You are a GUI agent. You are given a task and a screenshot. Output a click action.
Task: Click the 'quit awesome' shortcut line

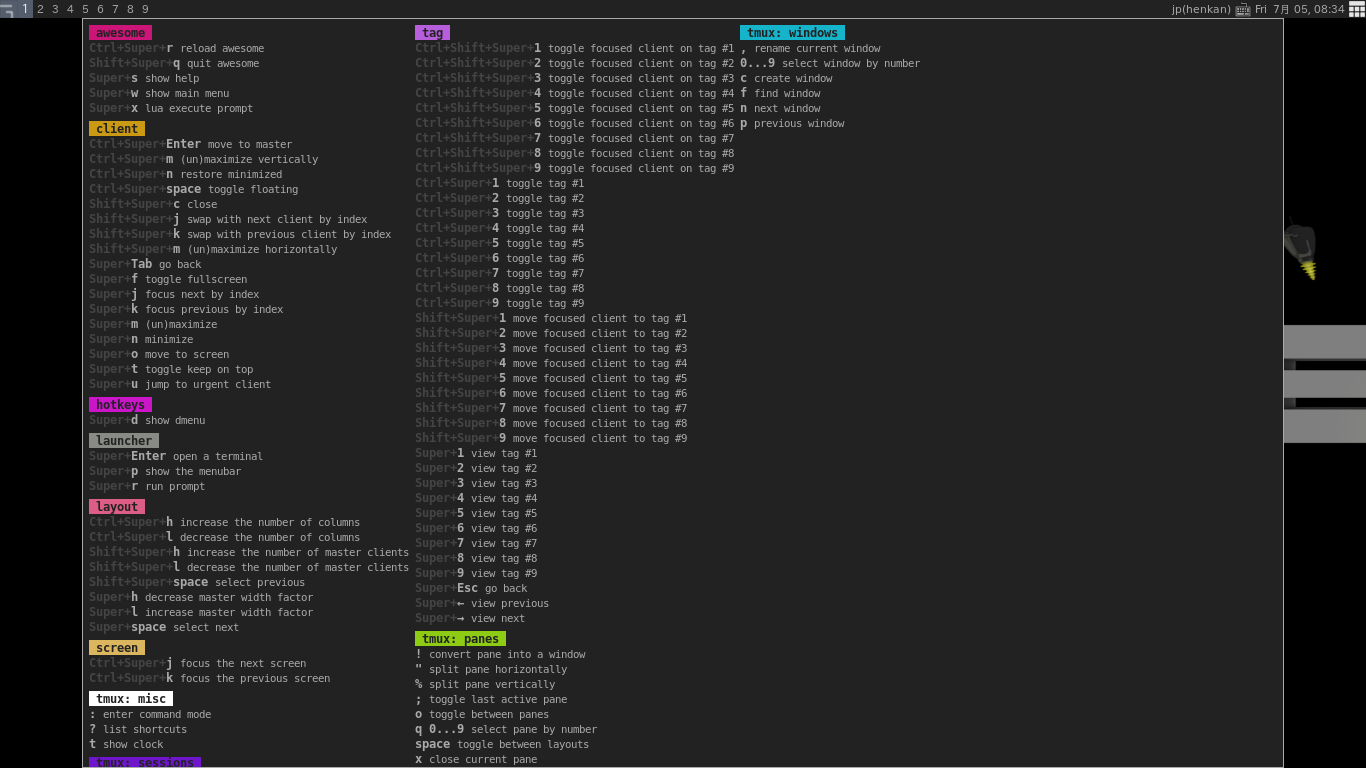[174, 63]
